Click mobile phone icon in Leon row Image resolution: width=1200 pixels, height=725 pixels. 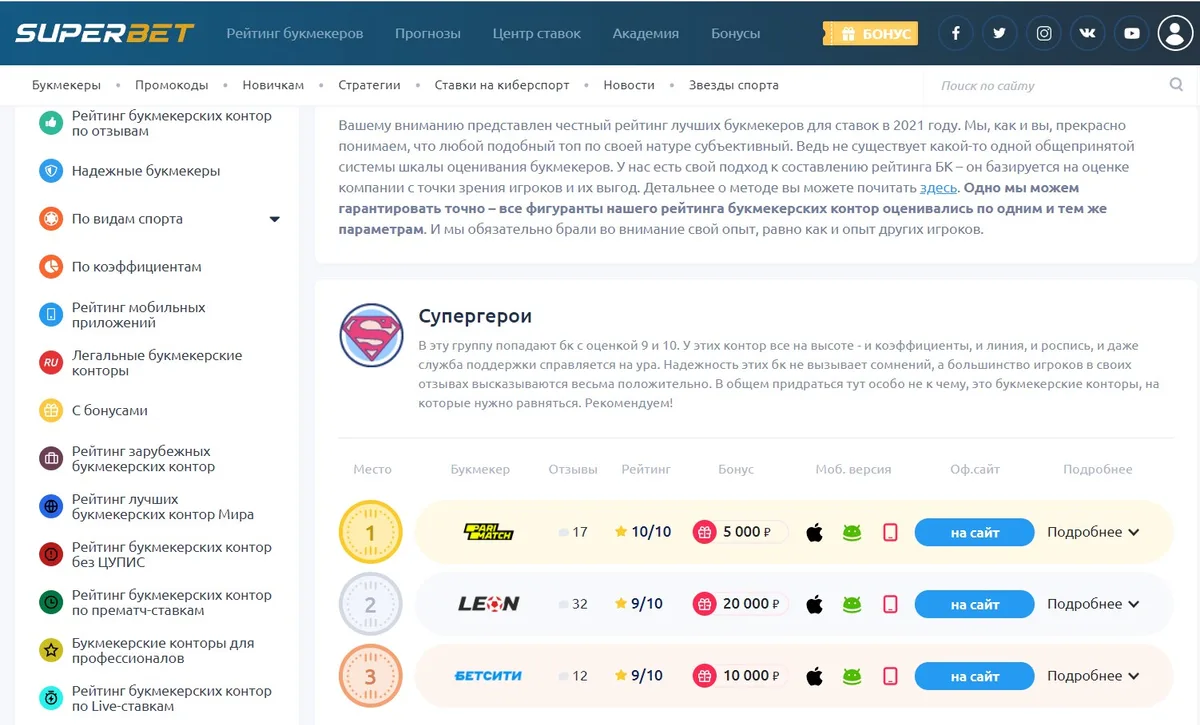coord(890,604)
